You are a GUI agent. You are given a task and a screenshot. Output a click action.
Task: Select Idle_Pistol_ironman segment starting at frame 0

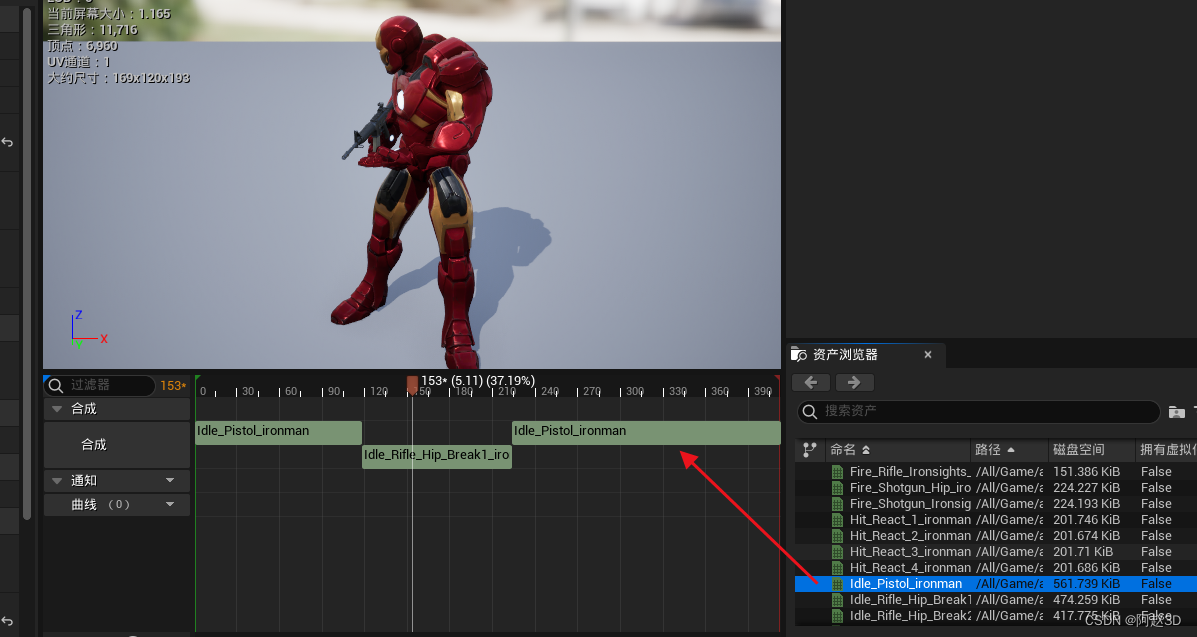click(279, 432)
